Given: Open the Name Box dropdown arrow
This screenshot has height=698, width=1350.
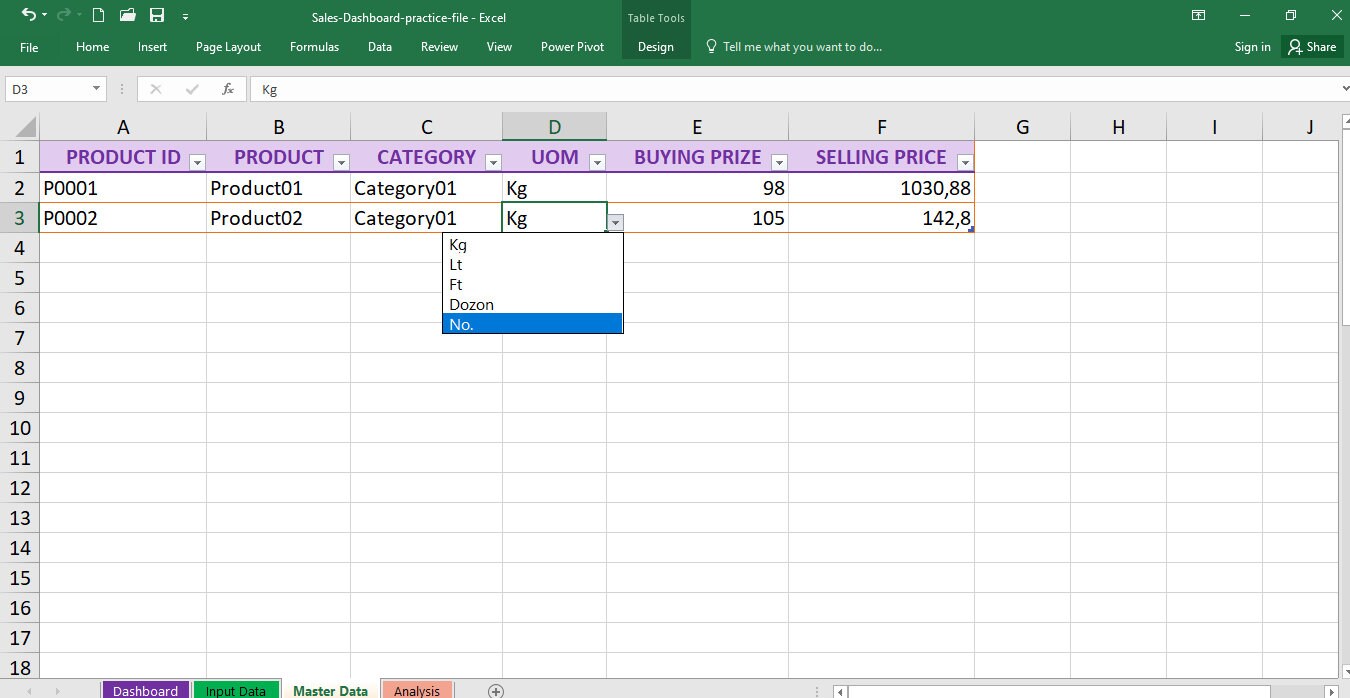Looking at the screenshot, I should 96,88.
